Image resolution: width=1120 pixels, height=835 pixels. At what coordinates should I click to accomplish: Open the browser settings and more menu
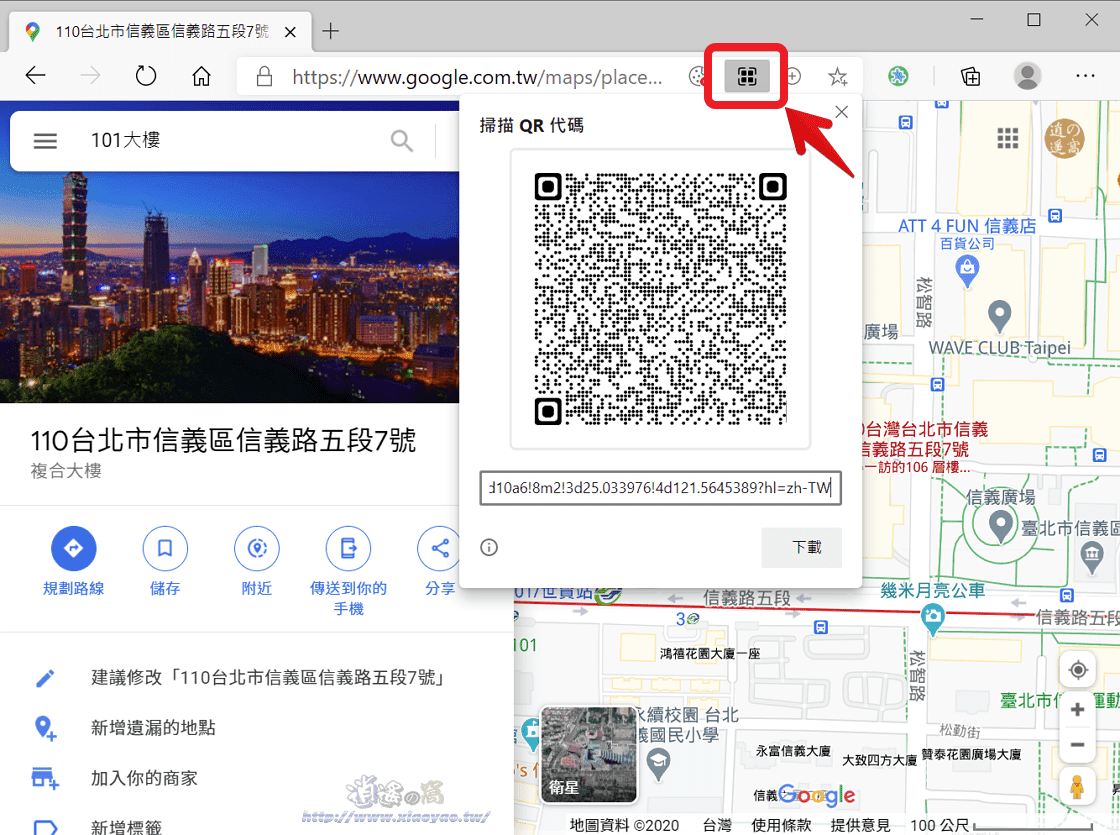[1085, 76]
